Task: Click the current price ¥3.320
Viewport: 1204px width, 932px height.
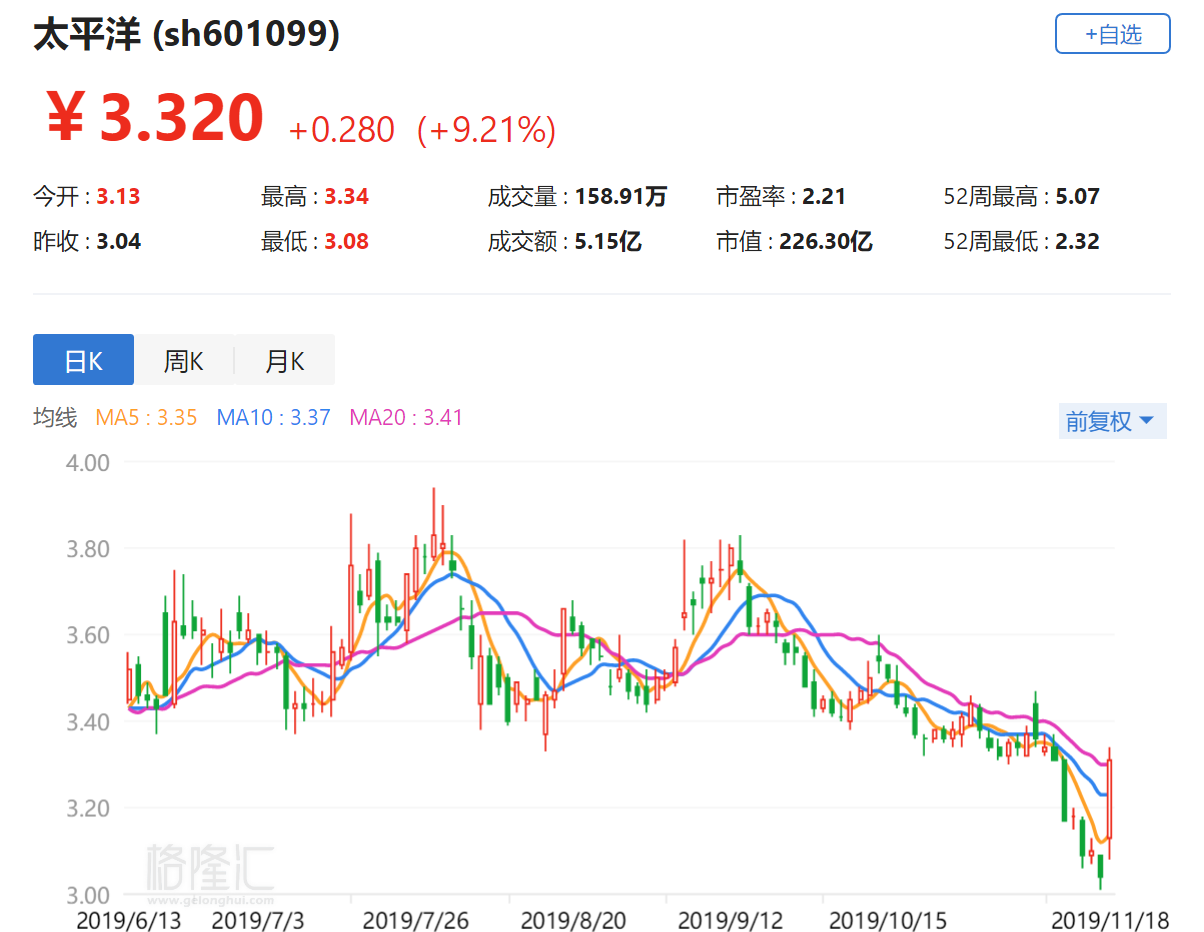Action: 153,118
